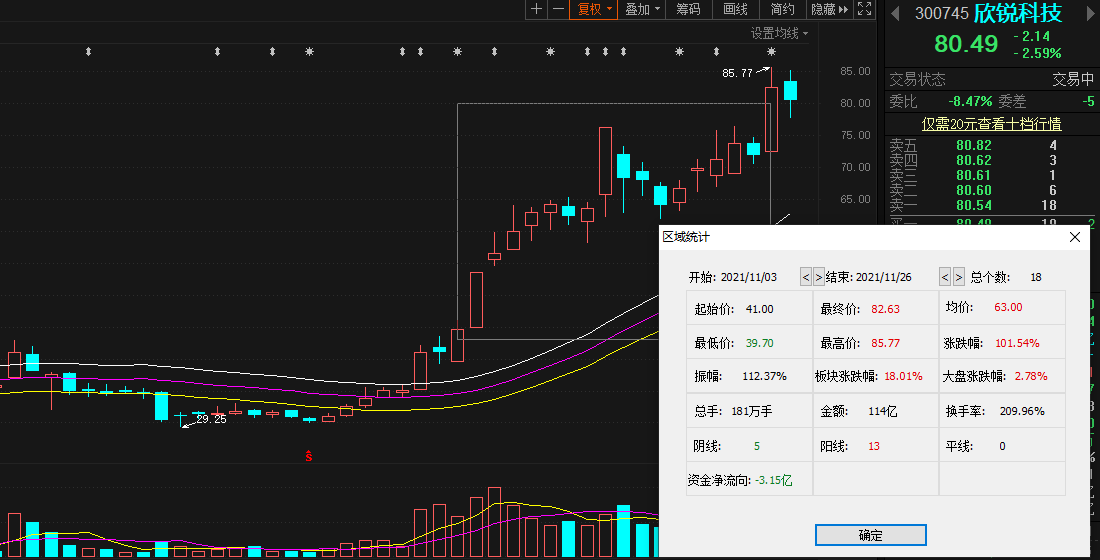Expand the 叠加 dropdown
The image size is (1100, 560).
642,9
